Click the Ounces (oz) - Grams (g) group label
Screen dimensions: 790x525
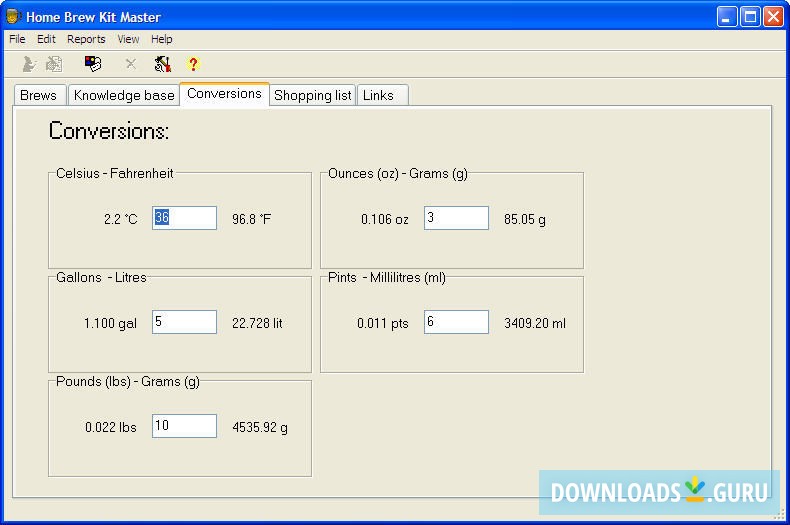click(398, 174)
